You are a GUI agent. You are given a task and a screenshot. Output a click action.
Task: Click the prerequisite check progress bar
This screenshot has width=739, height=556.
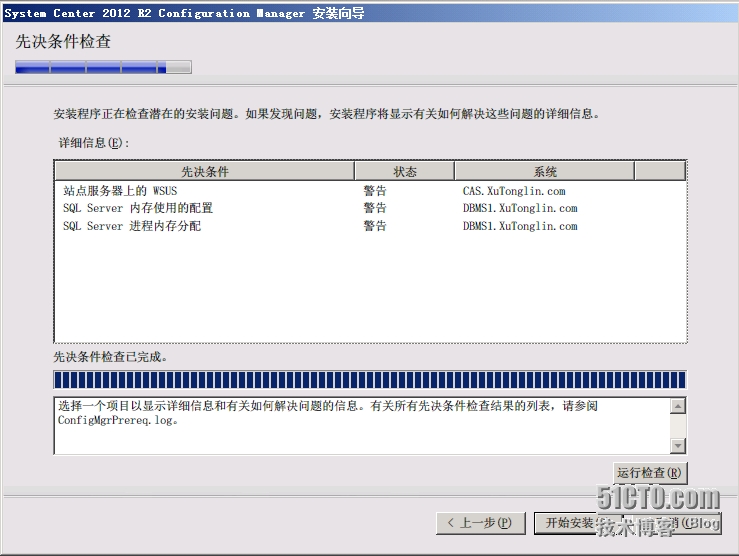pos(370,380)
